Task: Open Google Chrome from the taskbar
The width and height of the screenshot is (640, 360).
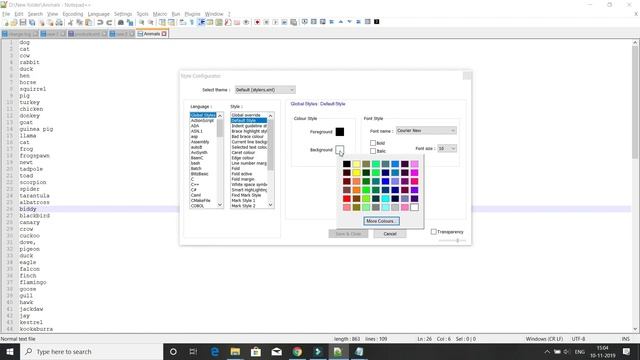Action: [297, 351]
